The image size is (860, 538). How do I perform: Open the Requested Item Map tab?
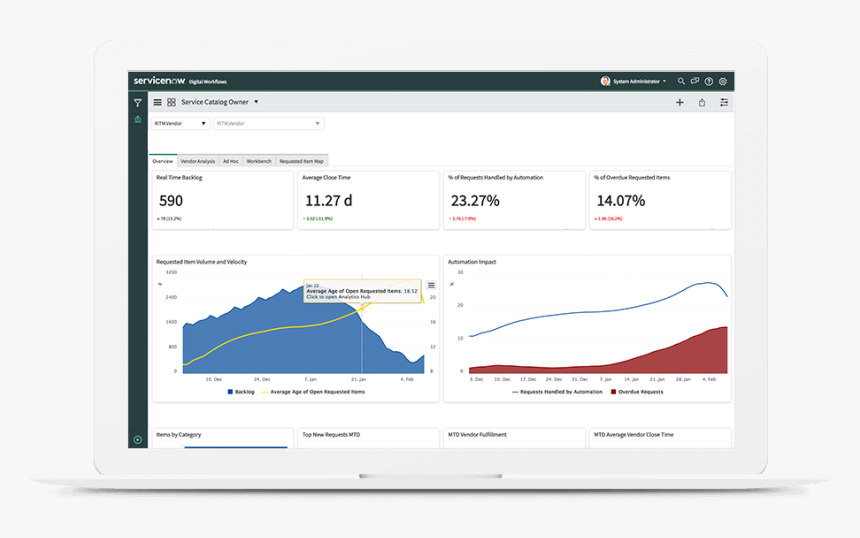302,161
